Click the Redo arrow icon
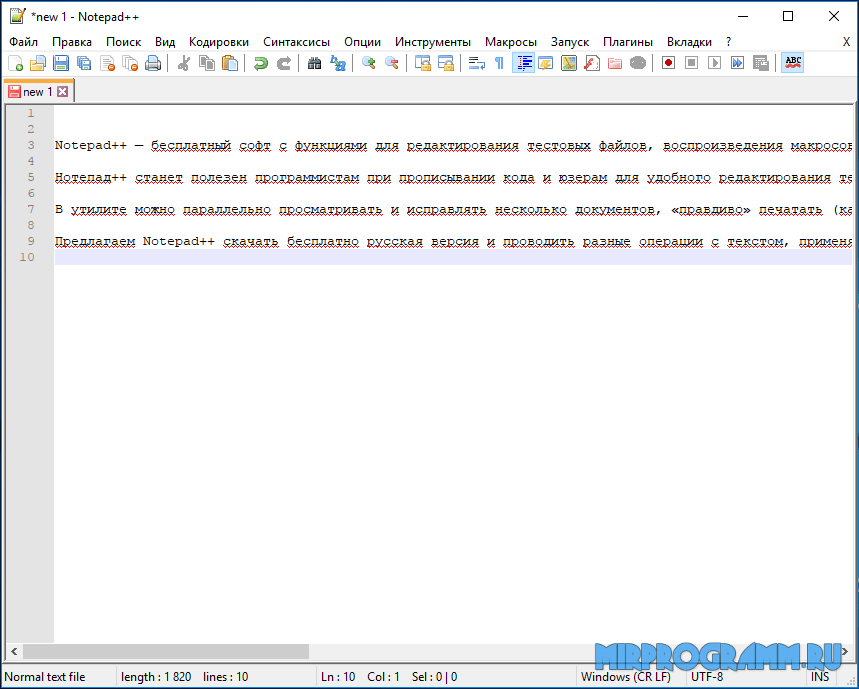859x689 pixels. click(x=284, y=64)
